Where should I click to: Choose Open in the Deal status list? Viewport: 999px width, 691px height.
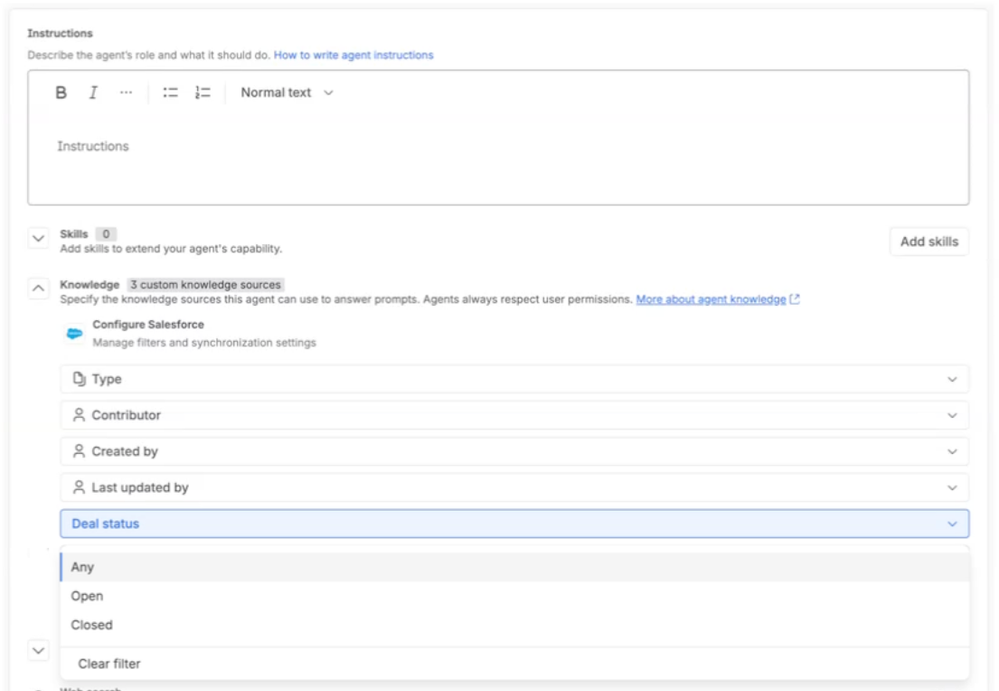(x=515, y=596)
